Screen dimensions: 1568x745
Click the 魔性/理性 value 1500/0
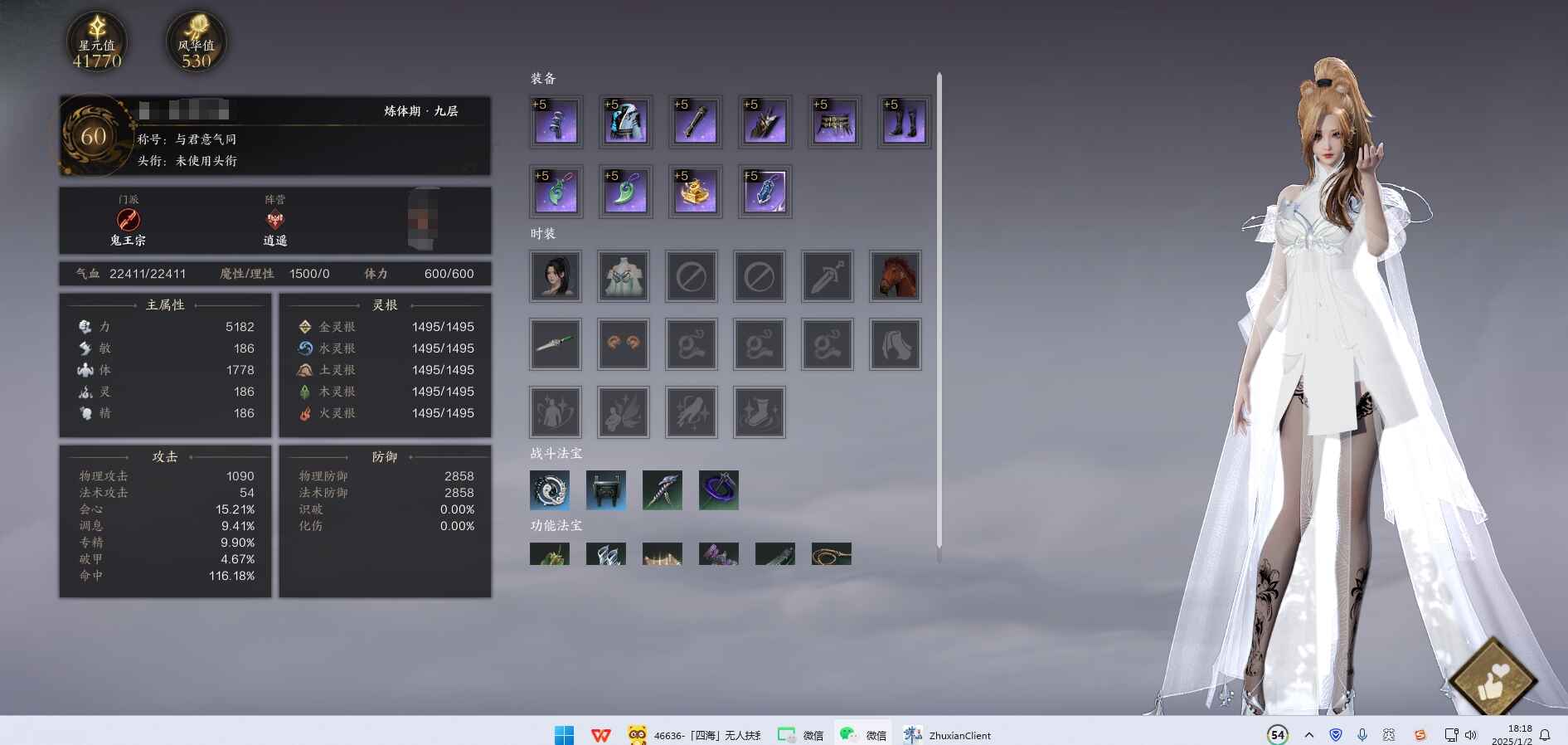coord(309,274)
